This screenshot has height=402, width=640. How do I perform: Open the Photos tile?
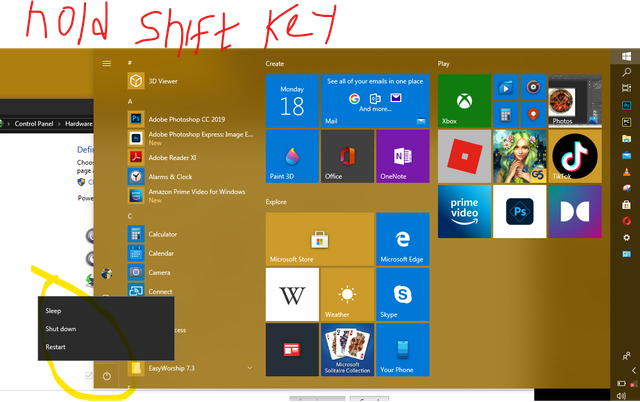coord(575,101)
